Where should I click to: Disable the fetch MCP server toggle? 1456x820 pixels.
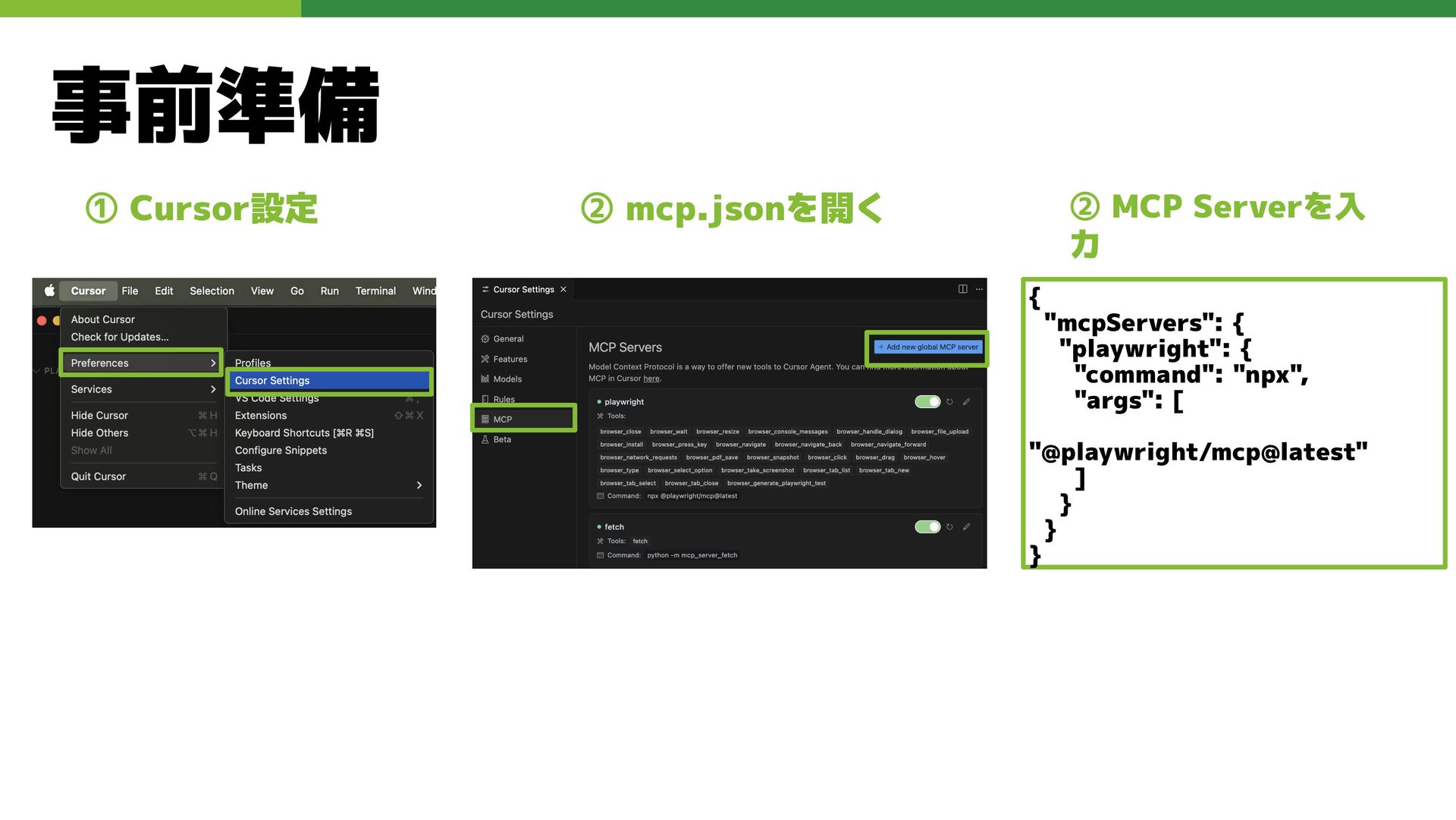click(x=927, y=527)
